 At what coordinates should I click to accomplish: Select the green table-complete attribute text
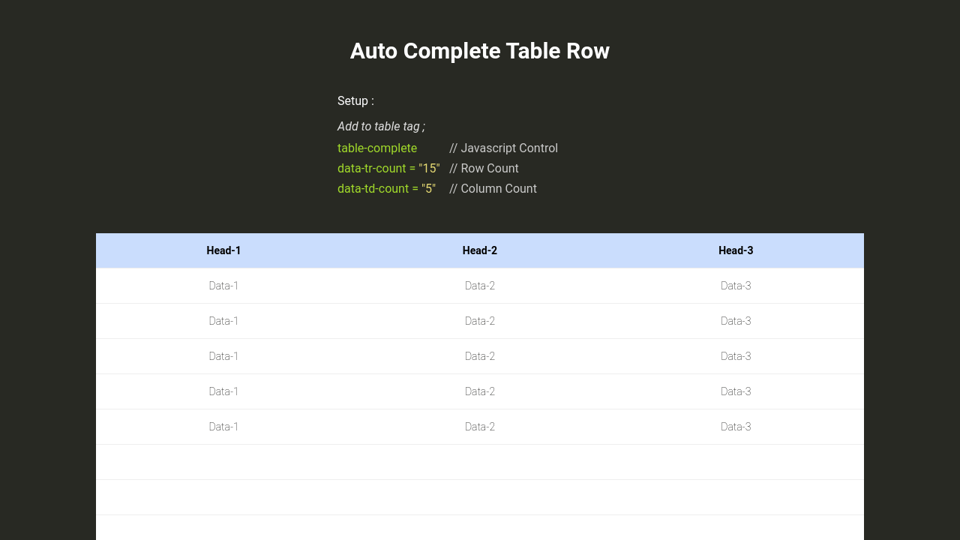(377, 148)
